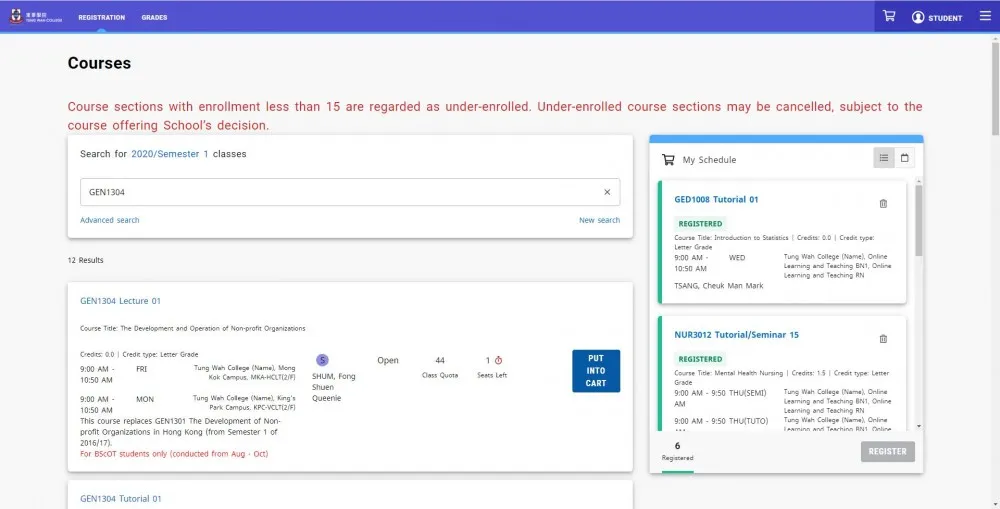
Task: Click instructor avatar for SHUM, Fong Shuen
Action: [322, 360]
